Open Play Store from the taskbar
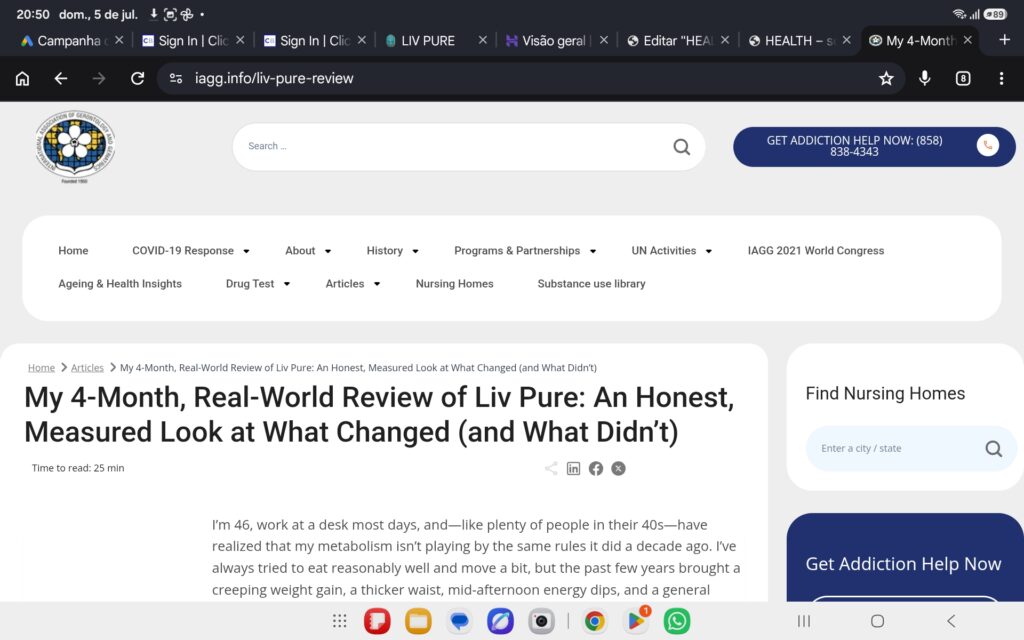Image resolution: width=1024 pixels, height=640 pixels. [x=635, y=621]
